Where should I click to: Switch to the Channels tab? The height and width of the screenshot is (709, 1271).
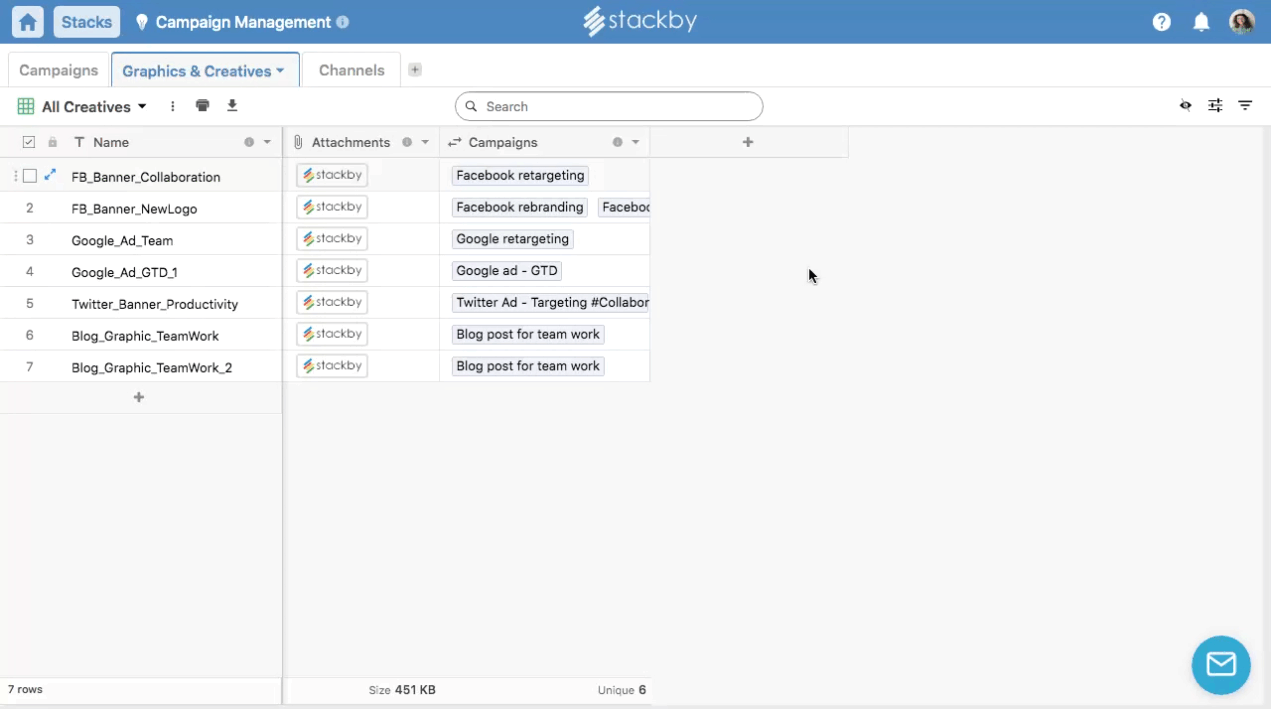tap(351, 70)
